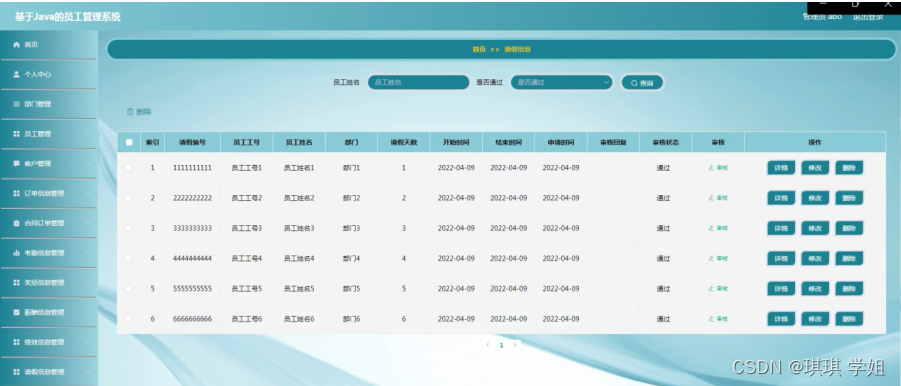The height and width of the screenshot is (386, 901).
Task: Click 详情 for row 员工工号6
Action: 781,319
